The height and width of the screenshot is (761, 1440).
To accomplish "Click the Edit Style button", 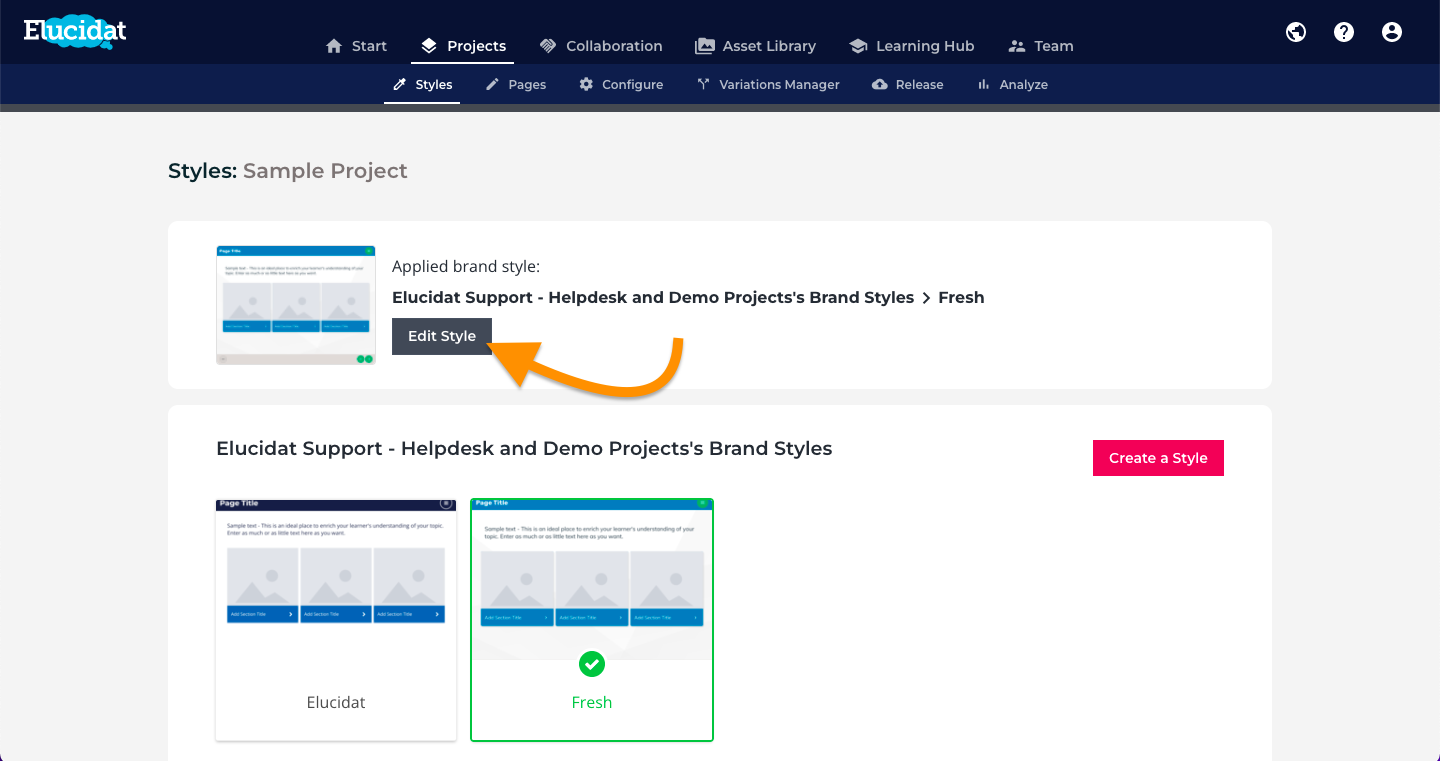I will [442, 336].
